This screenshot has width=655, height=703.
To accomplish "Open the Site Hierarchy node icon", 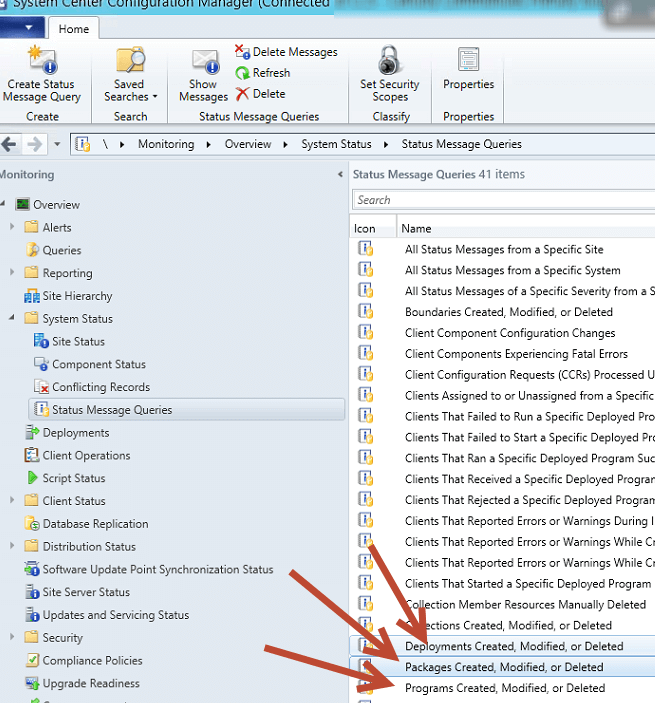I will (32, 296).
